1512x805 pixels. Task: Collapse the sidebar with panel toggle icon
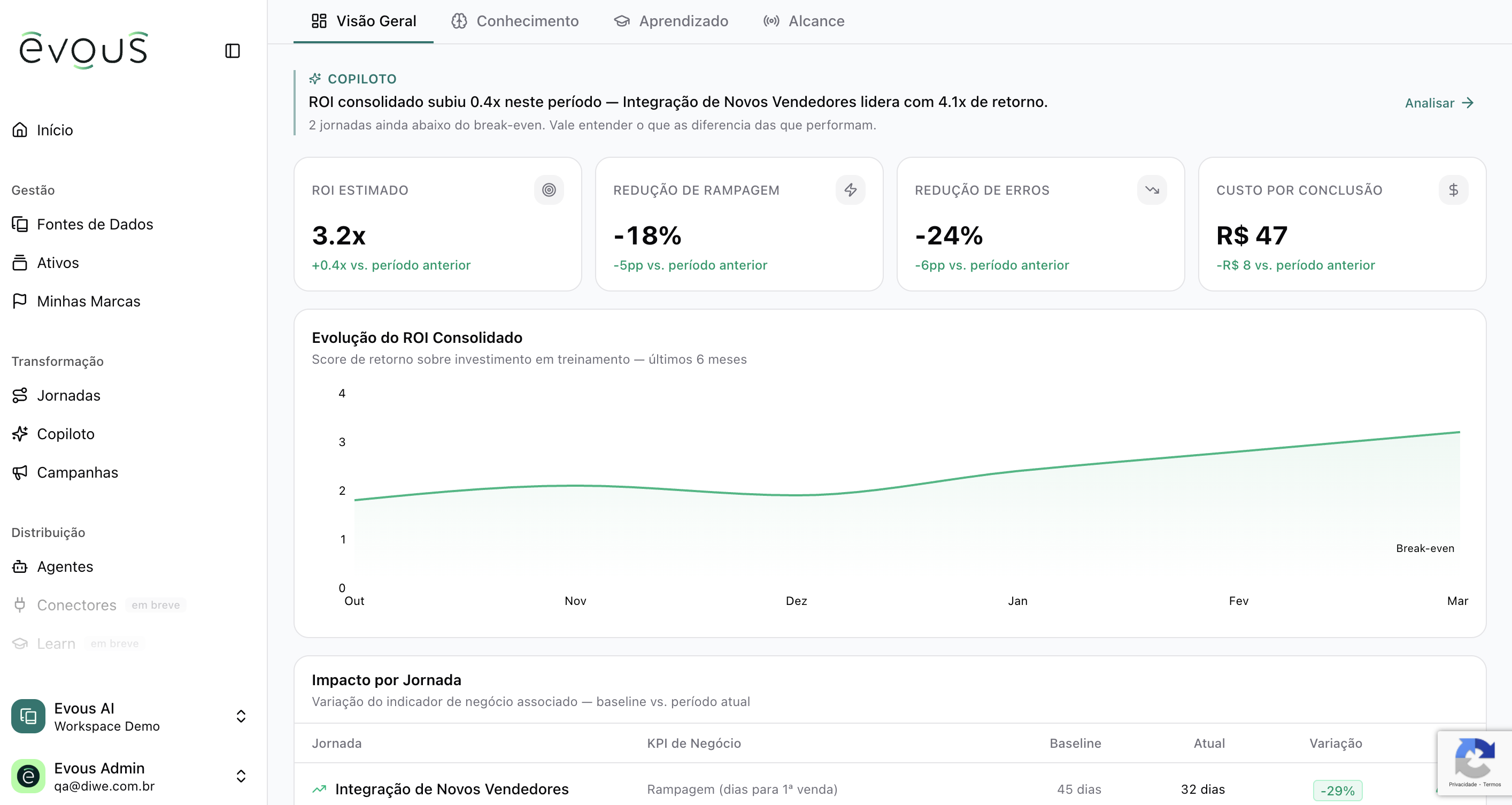233,51
